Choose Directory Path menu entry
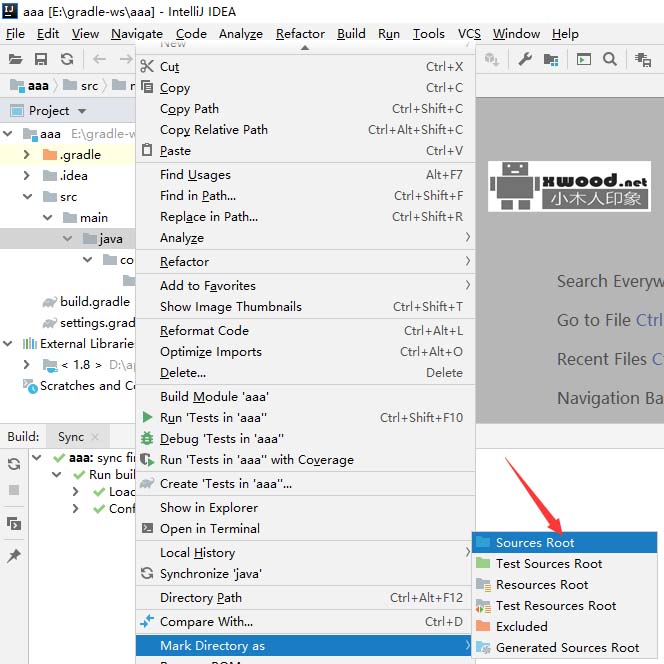The width and height of the screenshot is (664, 664). click(x=305, y=598)
